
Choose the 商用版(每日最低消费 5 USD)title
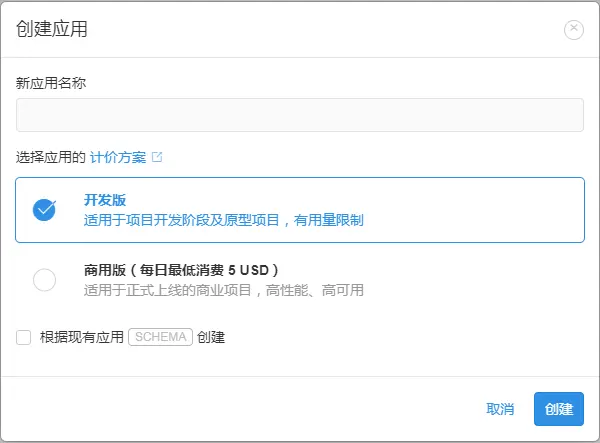[180, 270]
